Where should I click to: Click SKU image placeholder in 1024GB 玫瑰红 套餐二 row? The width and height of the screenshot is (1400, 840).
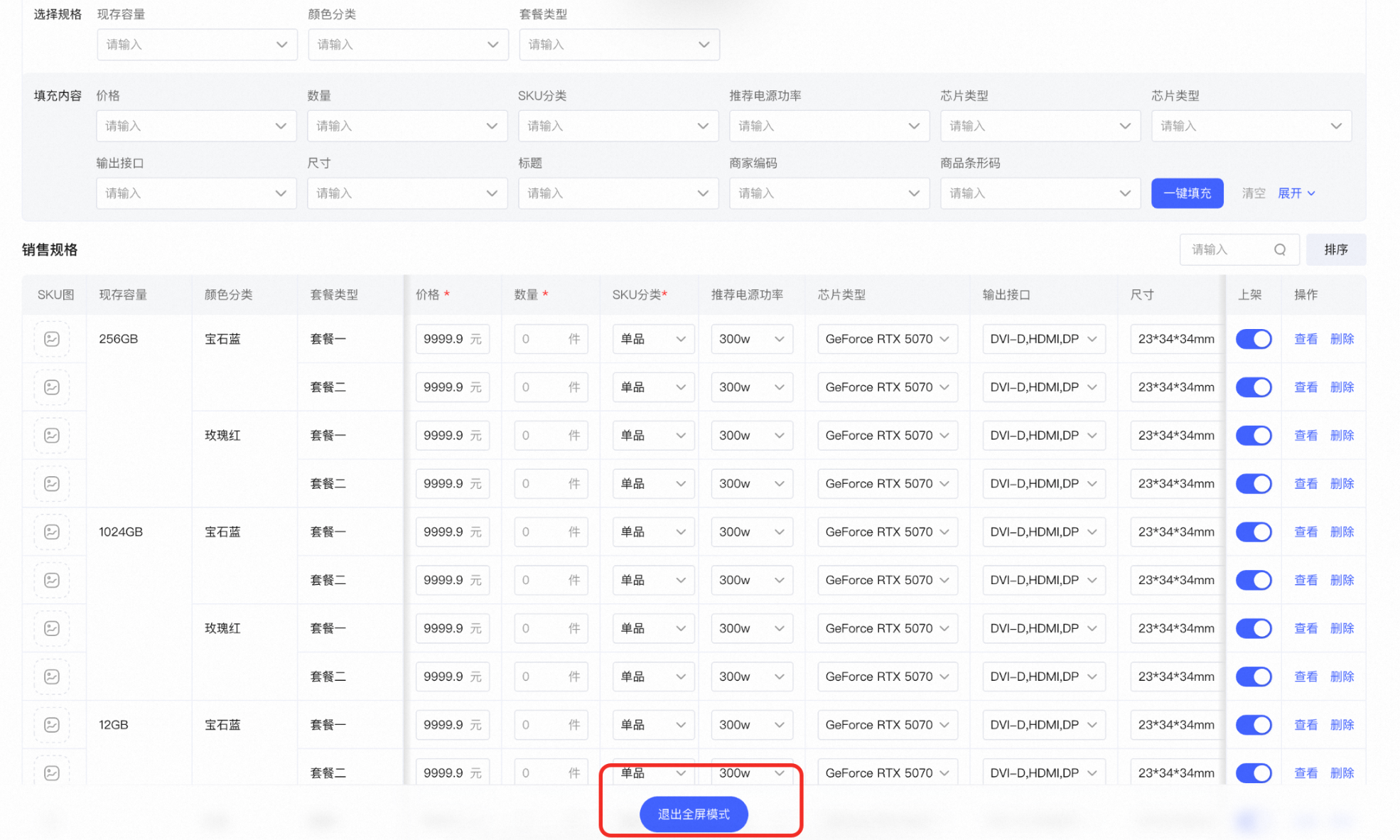coord(52,677)
